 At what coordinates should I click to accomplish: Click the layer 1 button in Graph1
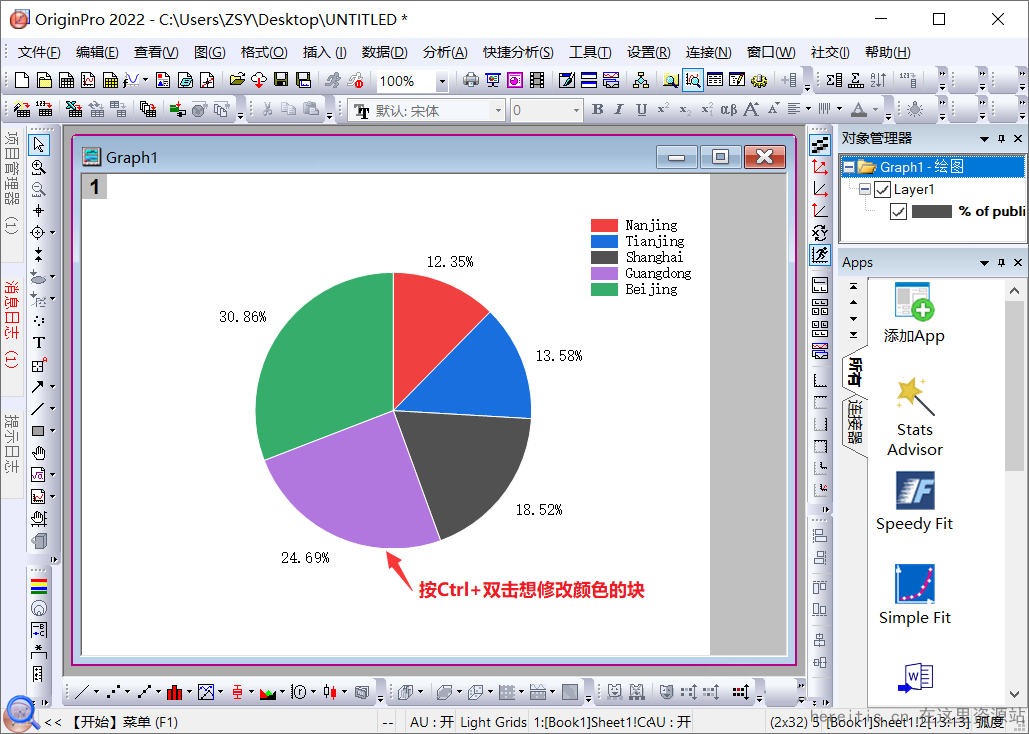pyautogui.click(x=94, y=187)
